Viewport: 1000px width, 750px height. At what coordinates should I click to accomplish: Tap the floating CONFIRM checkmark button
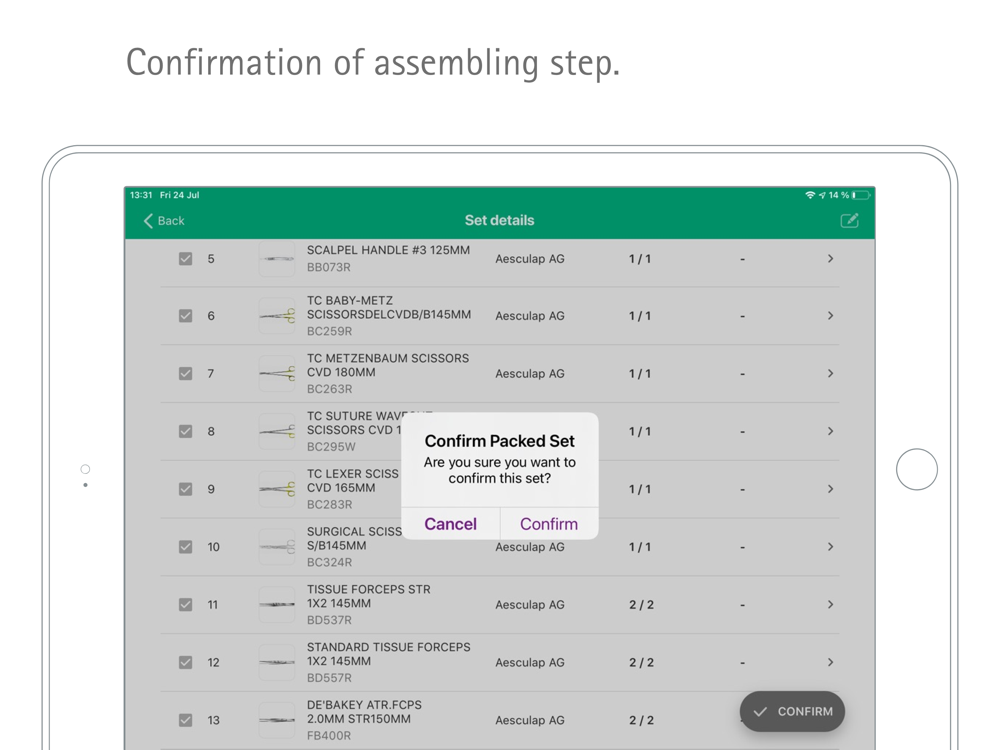click(792, 712)
